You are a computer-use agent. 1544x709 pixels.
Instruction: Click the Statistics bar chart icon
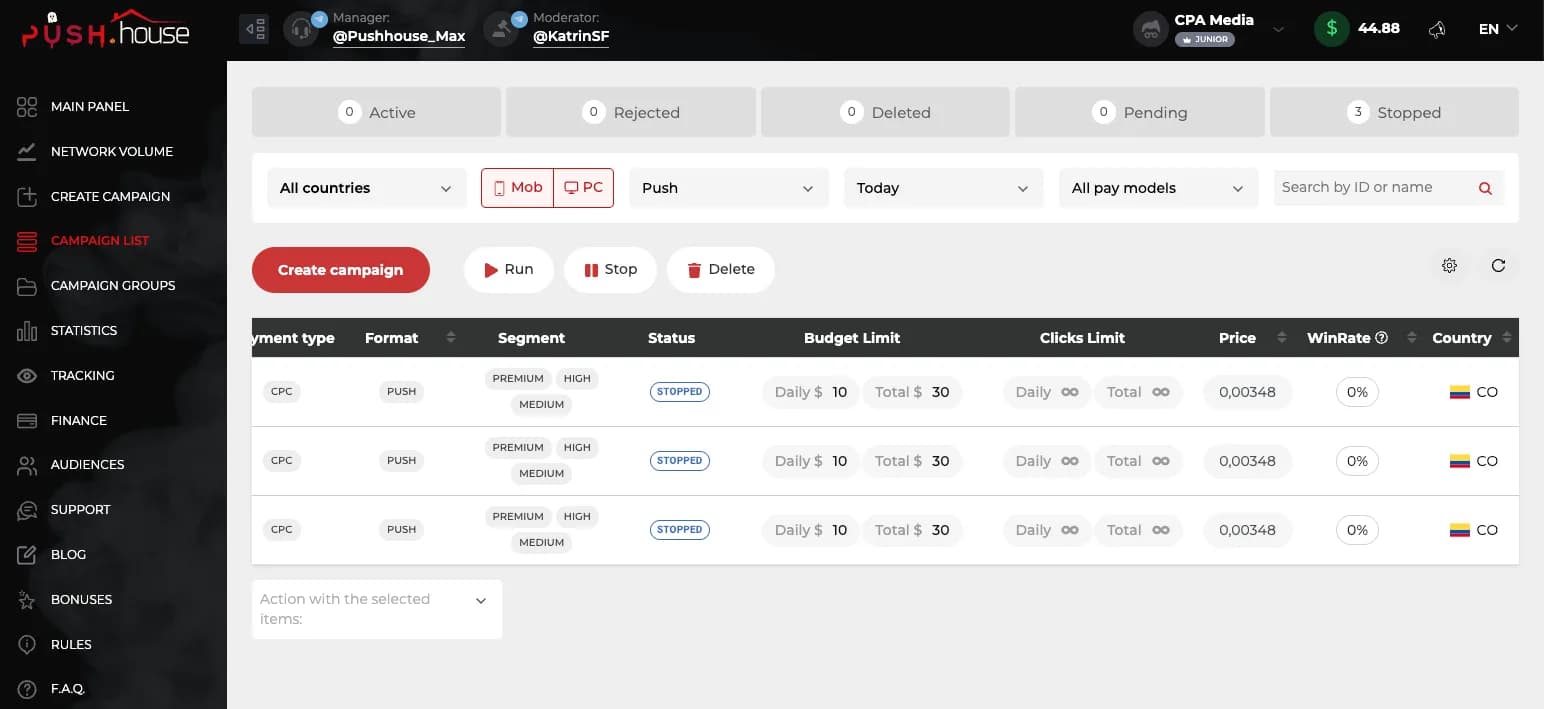point(27,331)
